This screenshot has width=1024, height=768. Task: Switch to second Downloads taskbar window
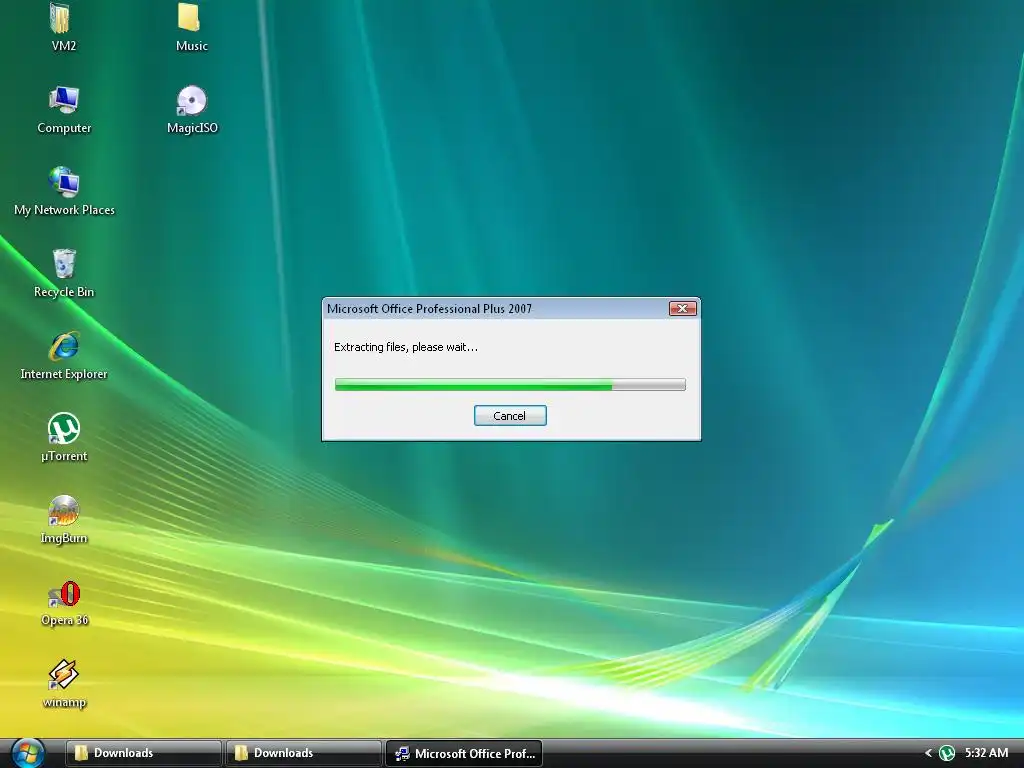pos(303,753)
